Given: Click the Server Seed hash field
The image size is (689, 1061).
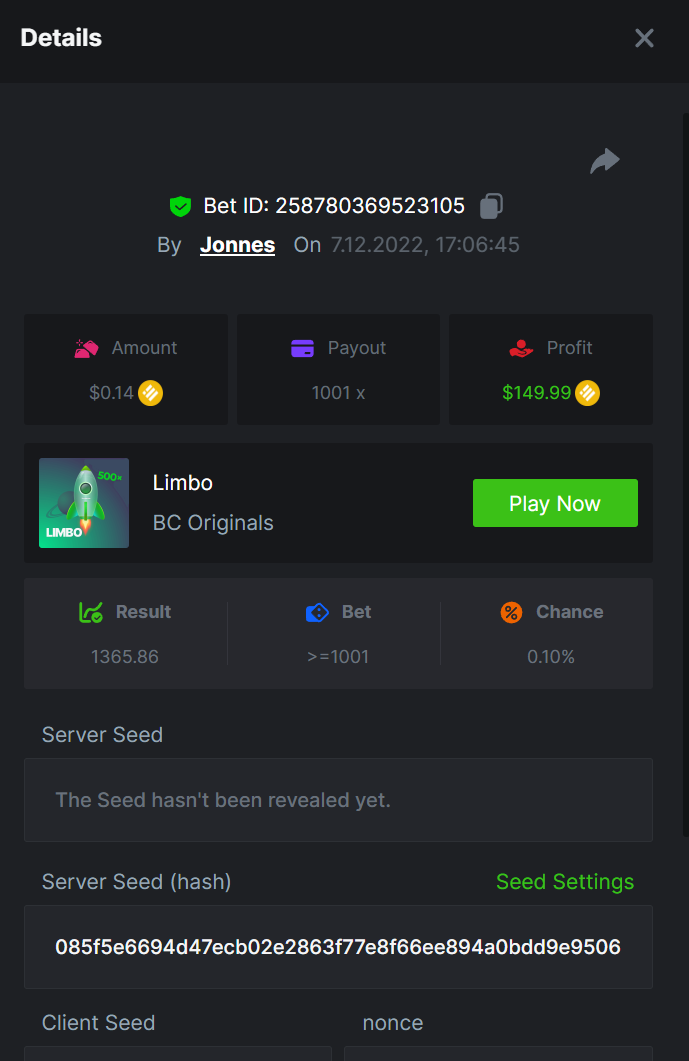Looking at the screenshot, I should tap(338, 947).
